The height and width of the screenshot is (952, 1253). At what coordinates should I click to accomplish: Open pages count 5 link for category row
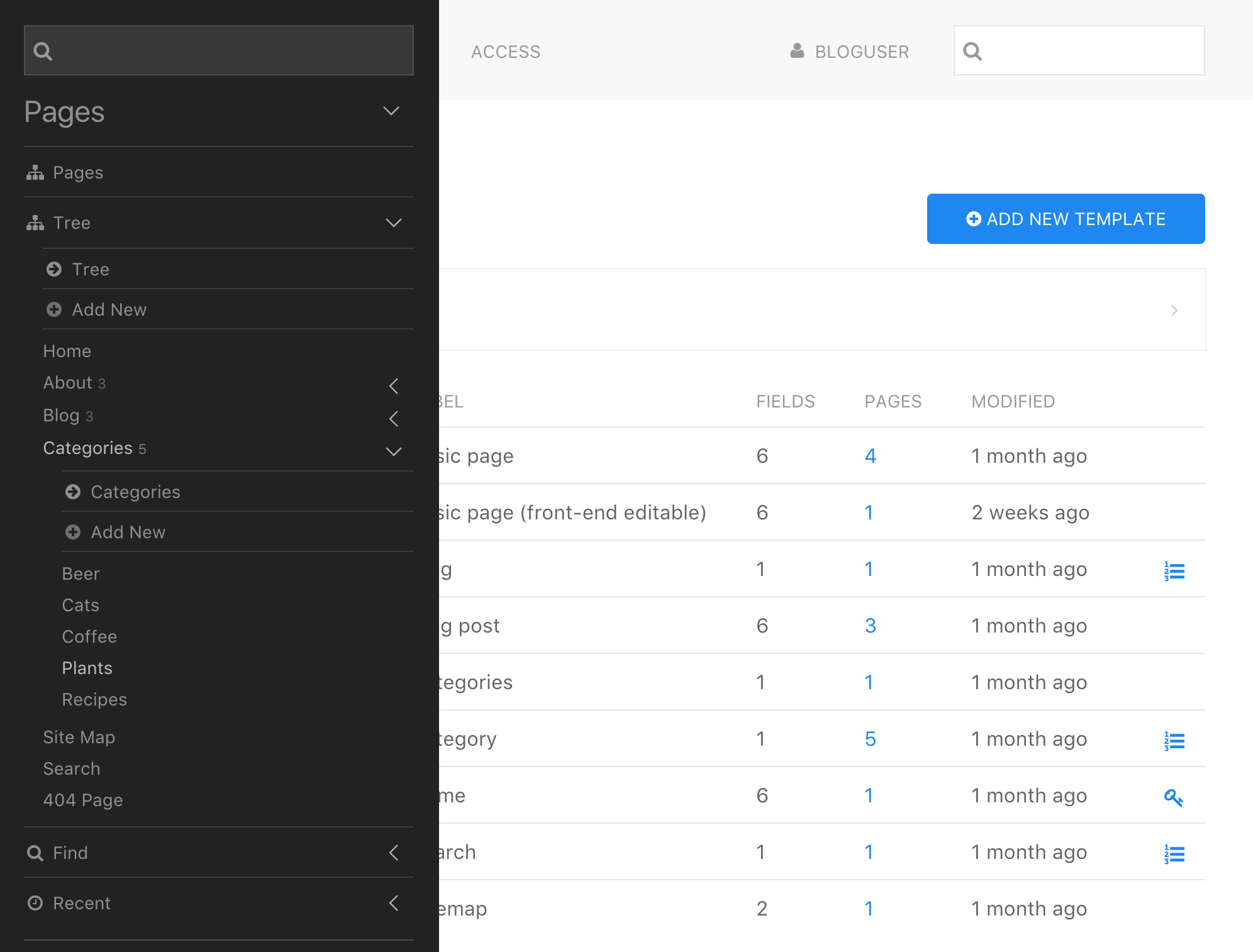pyautogui.click(x=871, y=739)
